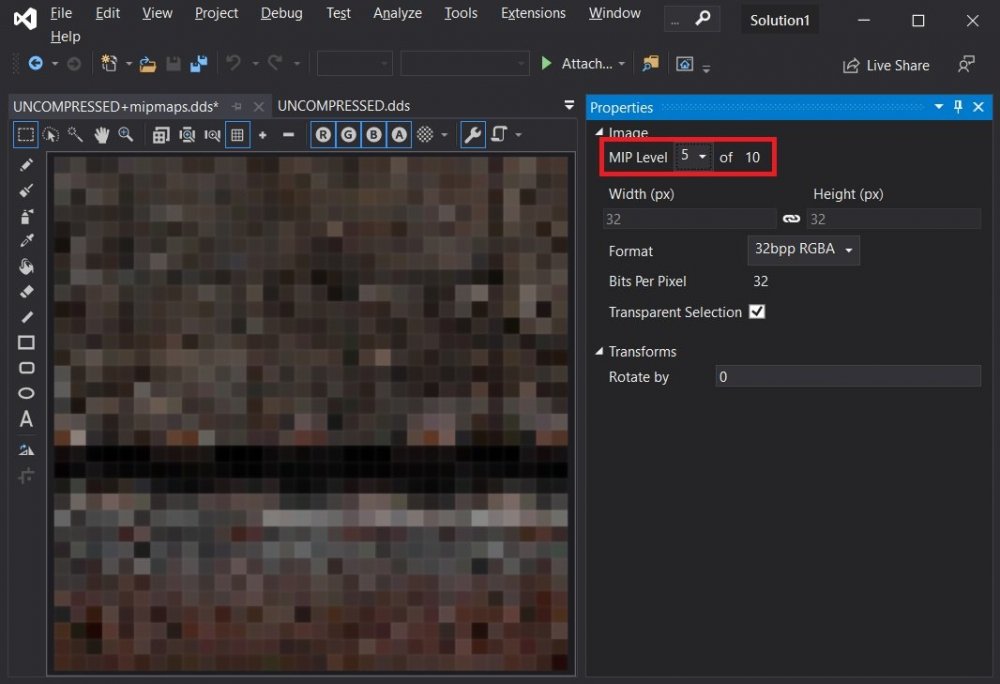The image size is (1000, 684).
Task: Click the Live Share button
Action: 886,65
